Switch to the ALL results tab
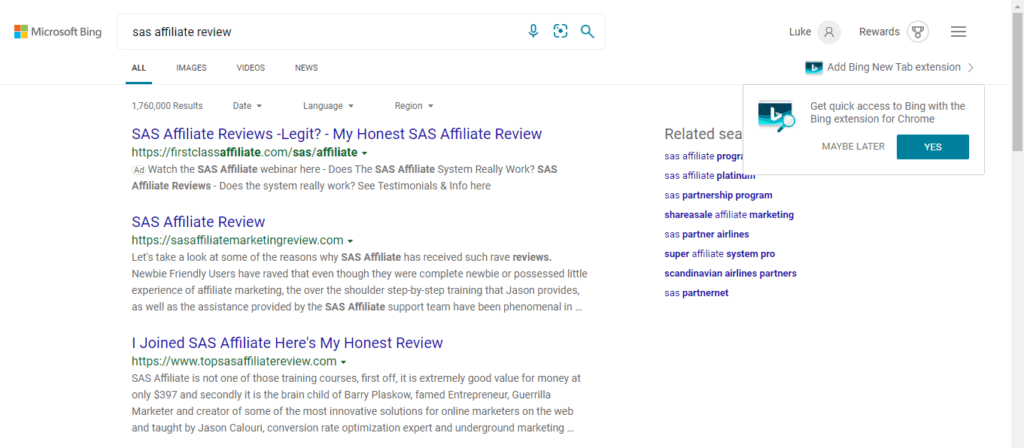 pos(138,68)
